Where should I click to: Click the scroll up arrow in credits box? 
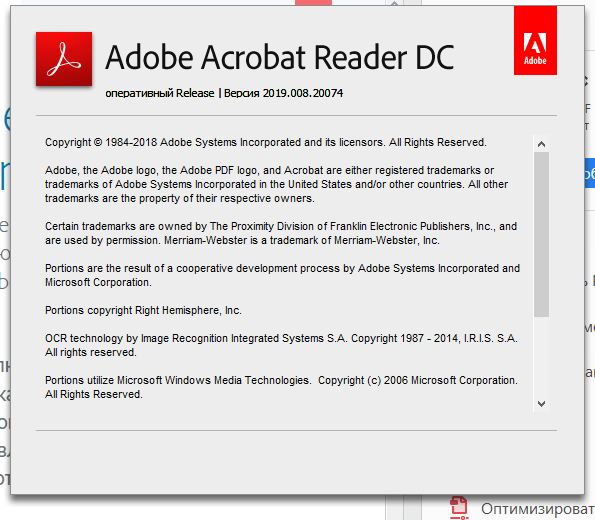click(541, 144)
